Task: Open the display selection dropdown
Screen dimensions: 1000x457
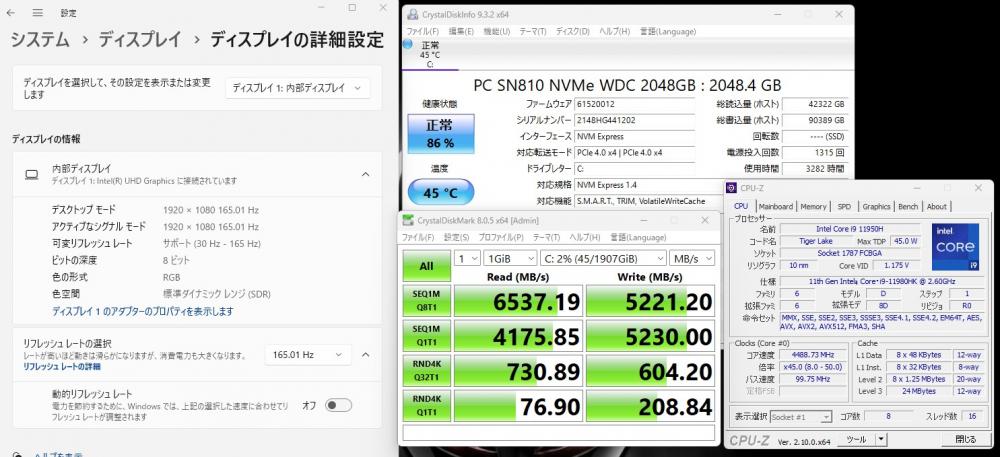Action: tap(298, 88)
